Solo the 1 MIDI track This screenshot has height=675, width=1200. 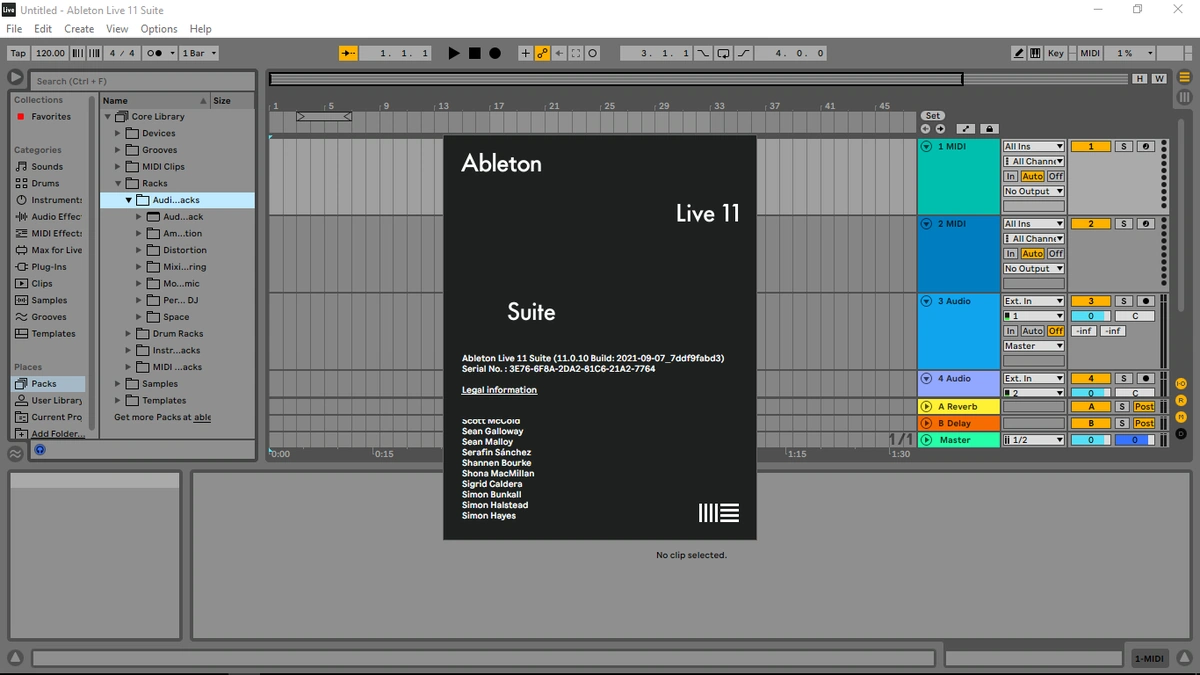pos(1124,146)
